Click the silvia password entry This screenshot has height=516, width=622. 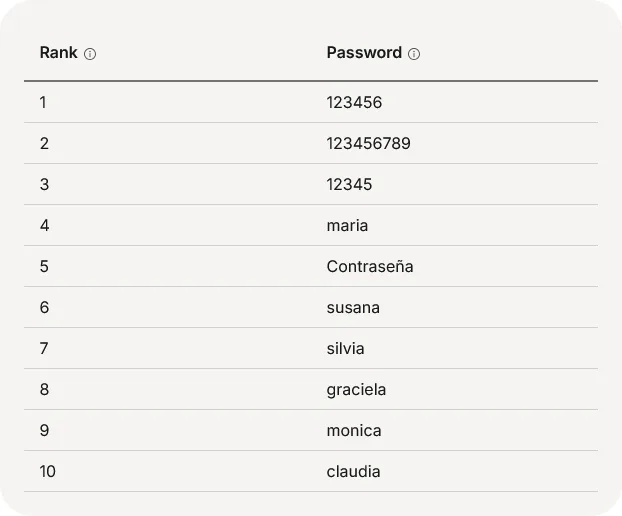coord(345,348)
